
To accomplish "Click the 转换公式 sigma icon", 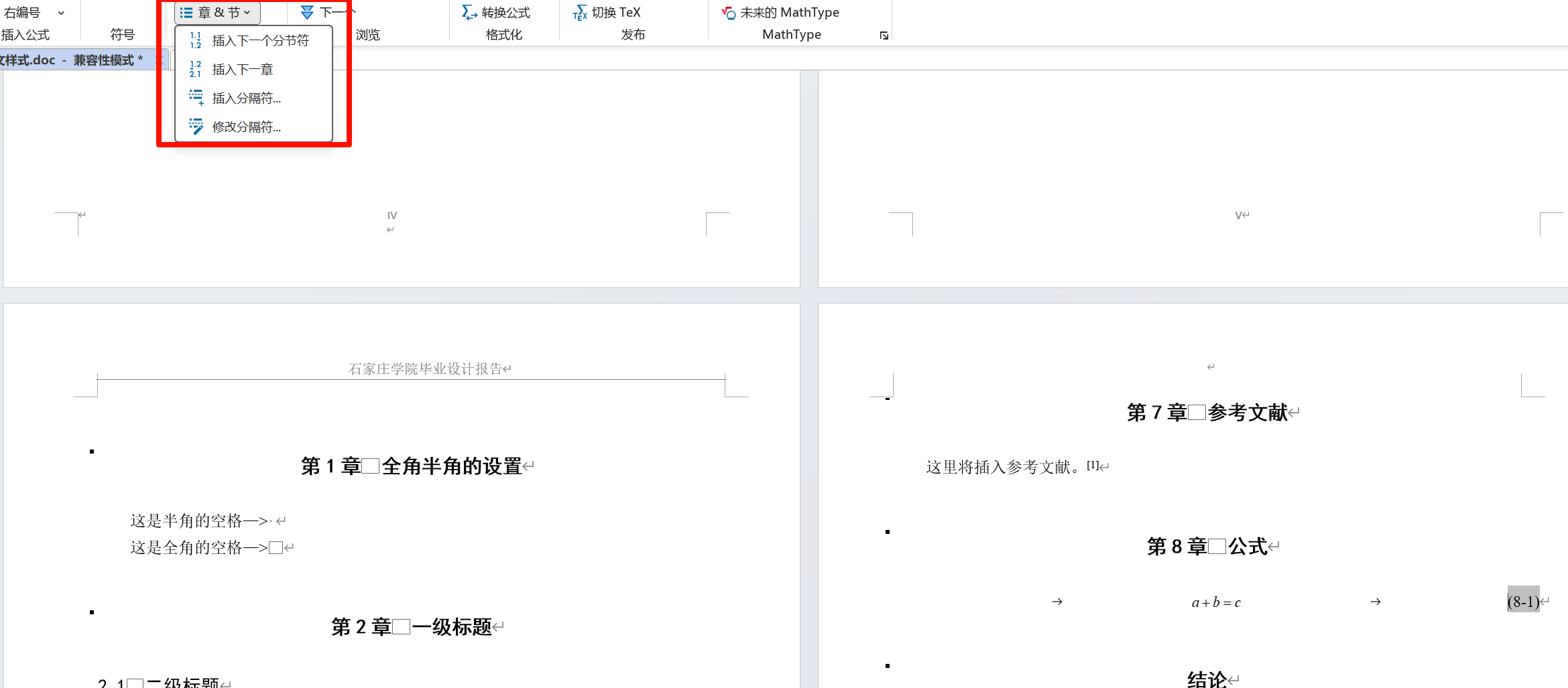I will click(x=469, y=13).
